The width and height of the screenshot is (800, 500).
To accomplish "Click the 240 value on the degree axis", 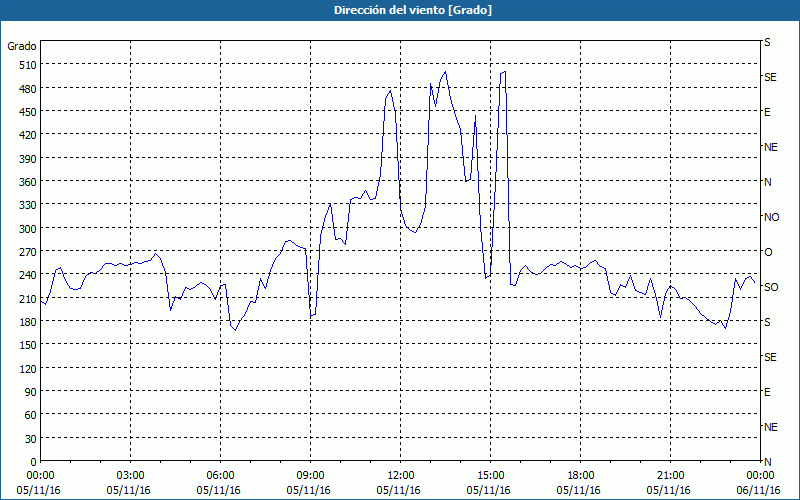I will coord(29,274).
